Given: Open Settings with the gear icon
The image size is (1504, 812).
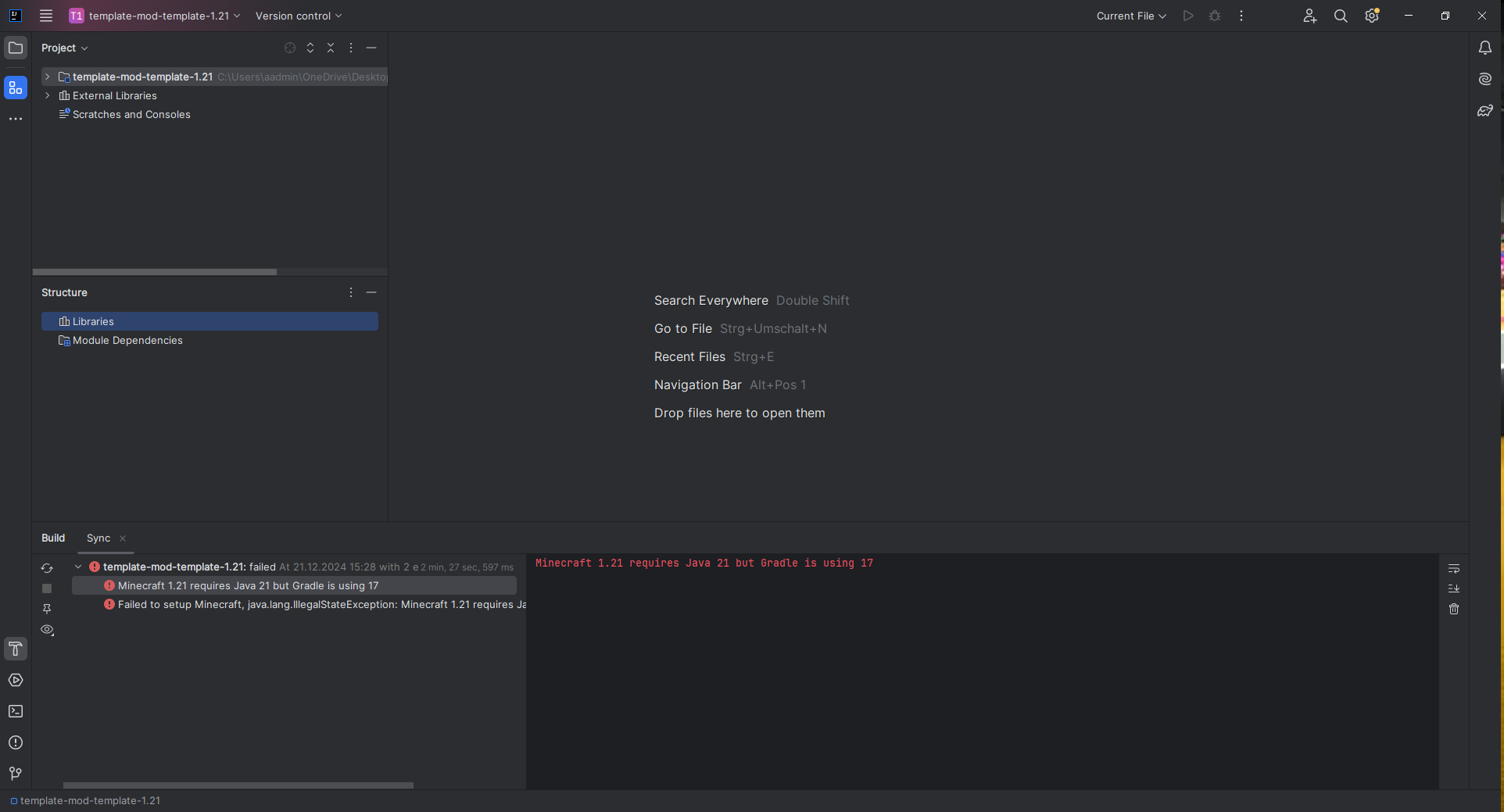Looking at the screenshot, I should [1372, 16].
